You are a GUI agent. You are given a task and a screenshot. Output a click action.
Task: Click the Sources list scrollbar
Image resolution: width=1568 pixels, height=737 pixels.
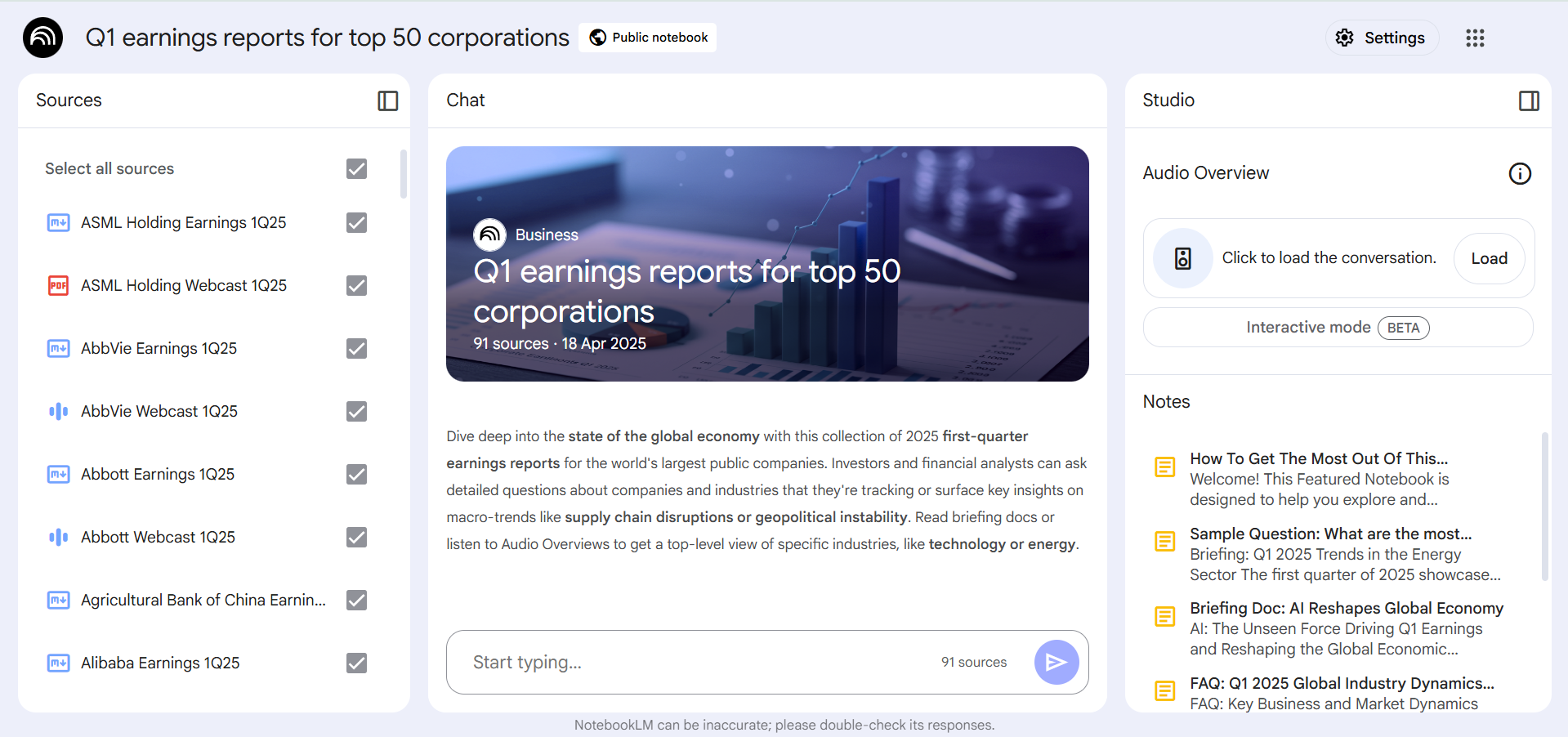click(403, 174)
